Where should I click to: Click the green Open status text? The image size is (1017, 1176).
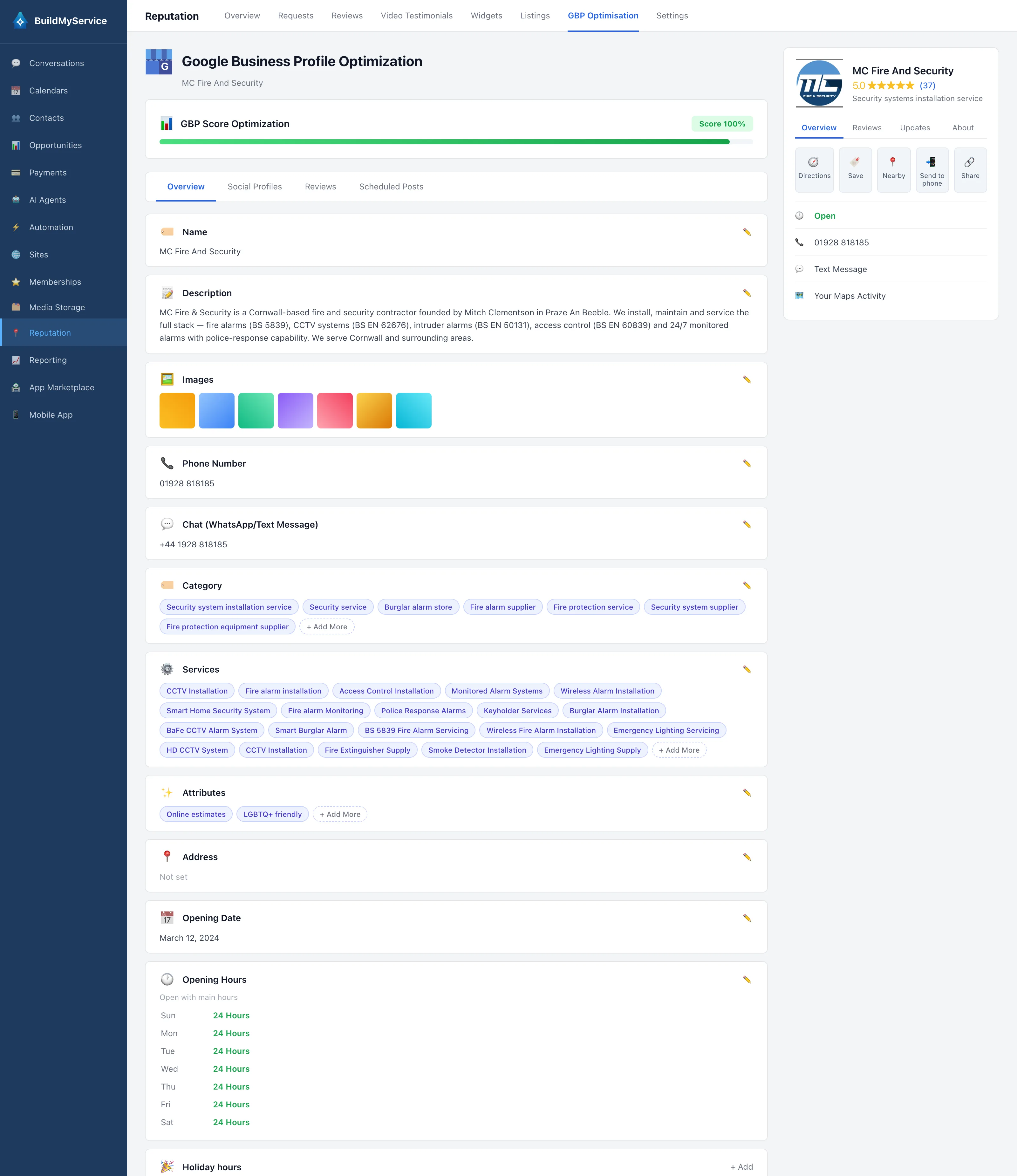click(825, 216)
